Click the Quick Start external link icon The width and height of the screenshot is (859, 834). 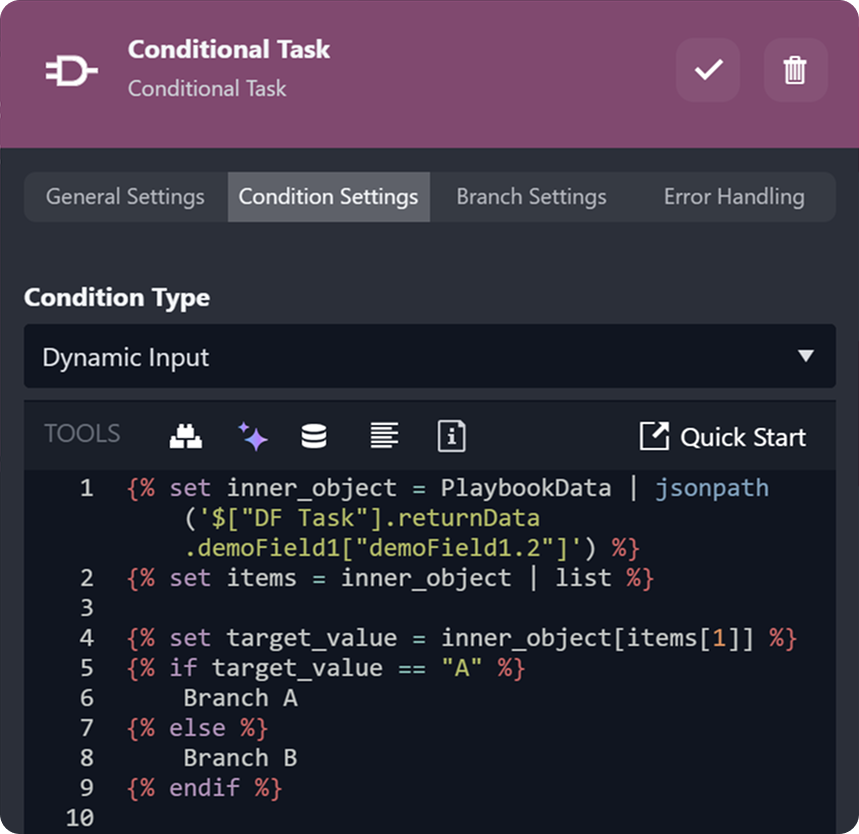(654, 436)
